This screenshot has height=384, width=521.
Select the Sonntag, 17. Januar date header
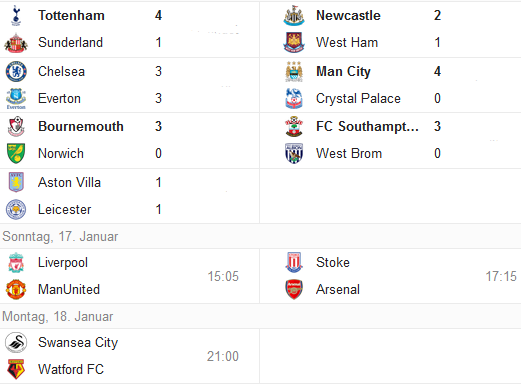[60, 236]
